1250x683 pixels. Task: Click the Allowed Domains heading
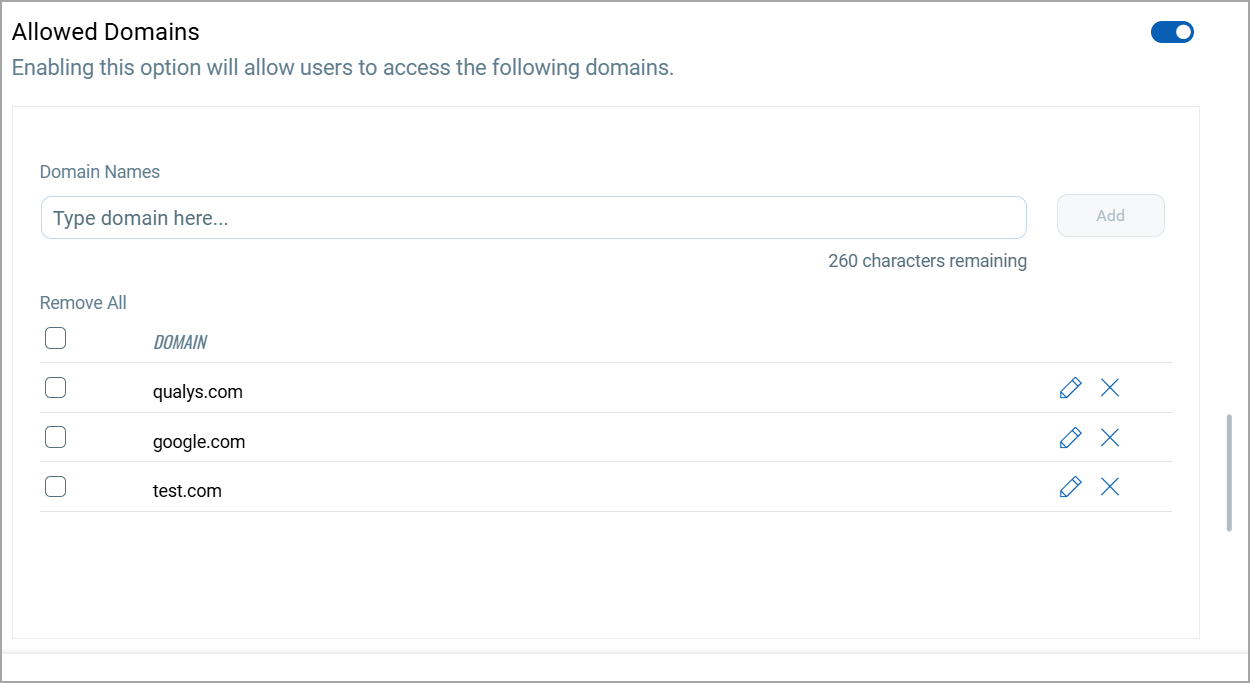106,32
